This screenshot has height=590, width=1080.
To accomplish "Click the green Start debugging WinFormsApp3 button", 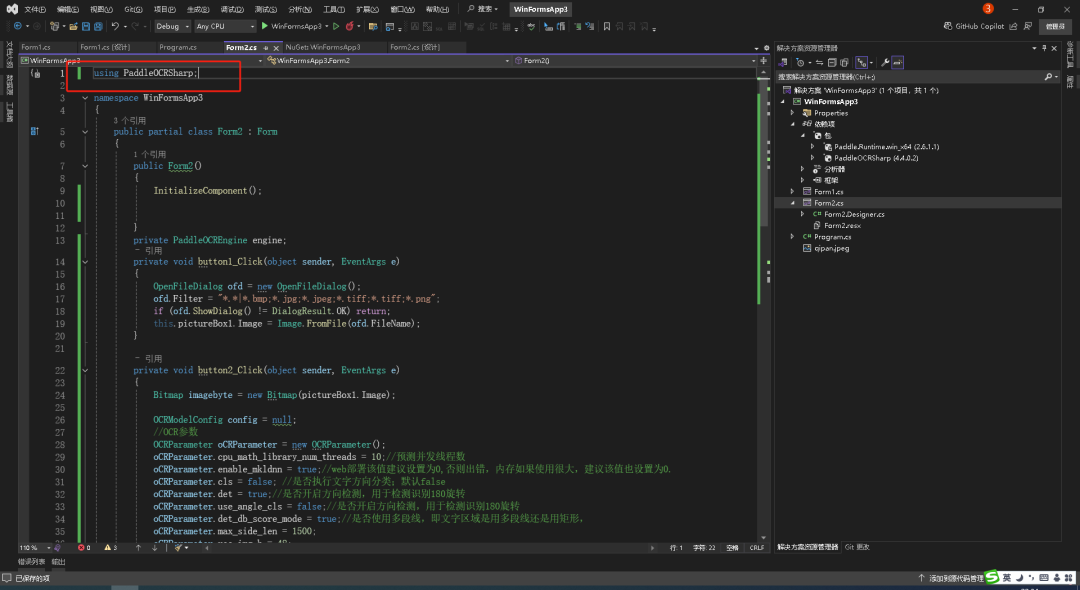I will click(x=264, y=26).
